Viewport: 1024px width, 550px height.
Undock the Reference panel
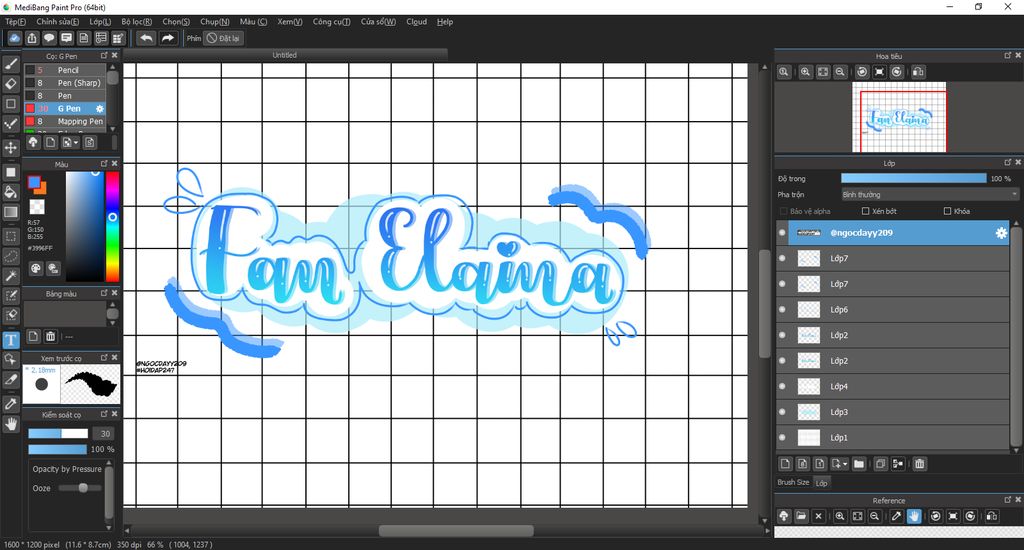click(1008, 500)
